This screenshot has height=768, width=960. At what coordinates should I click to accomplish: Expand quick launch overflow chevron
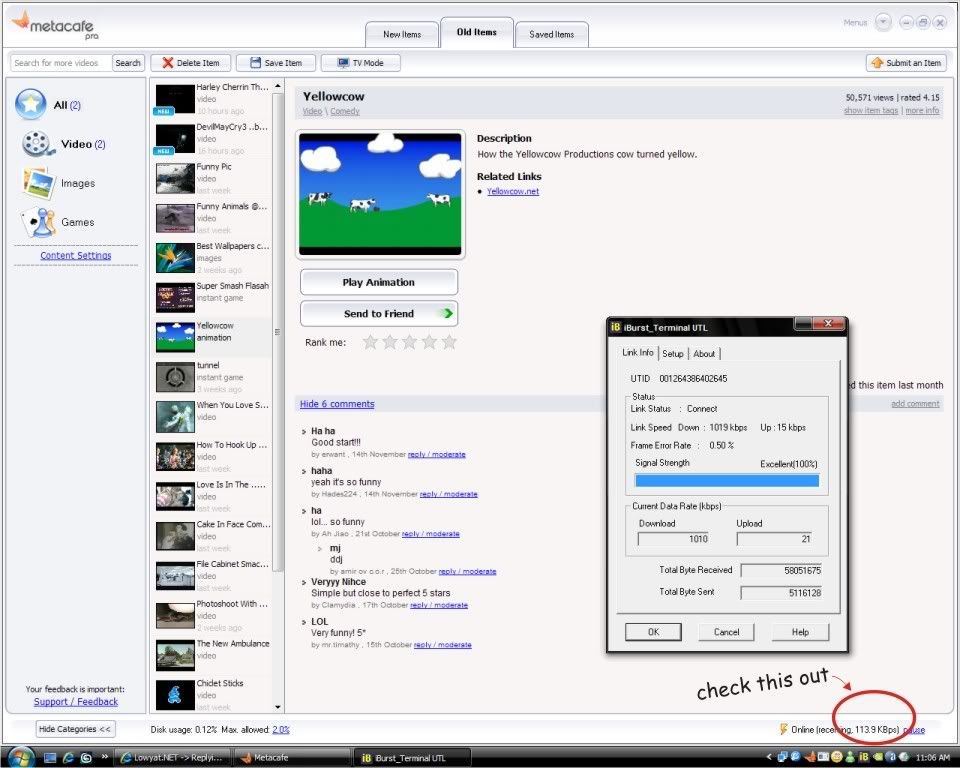click(105, 756)
